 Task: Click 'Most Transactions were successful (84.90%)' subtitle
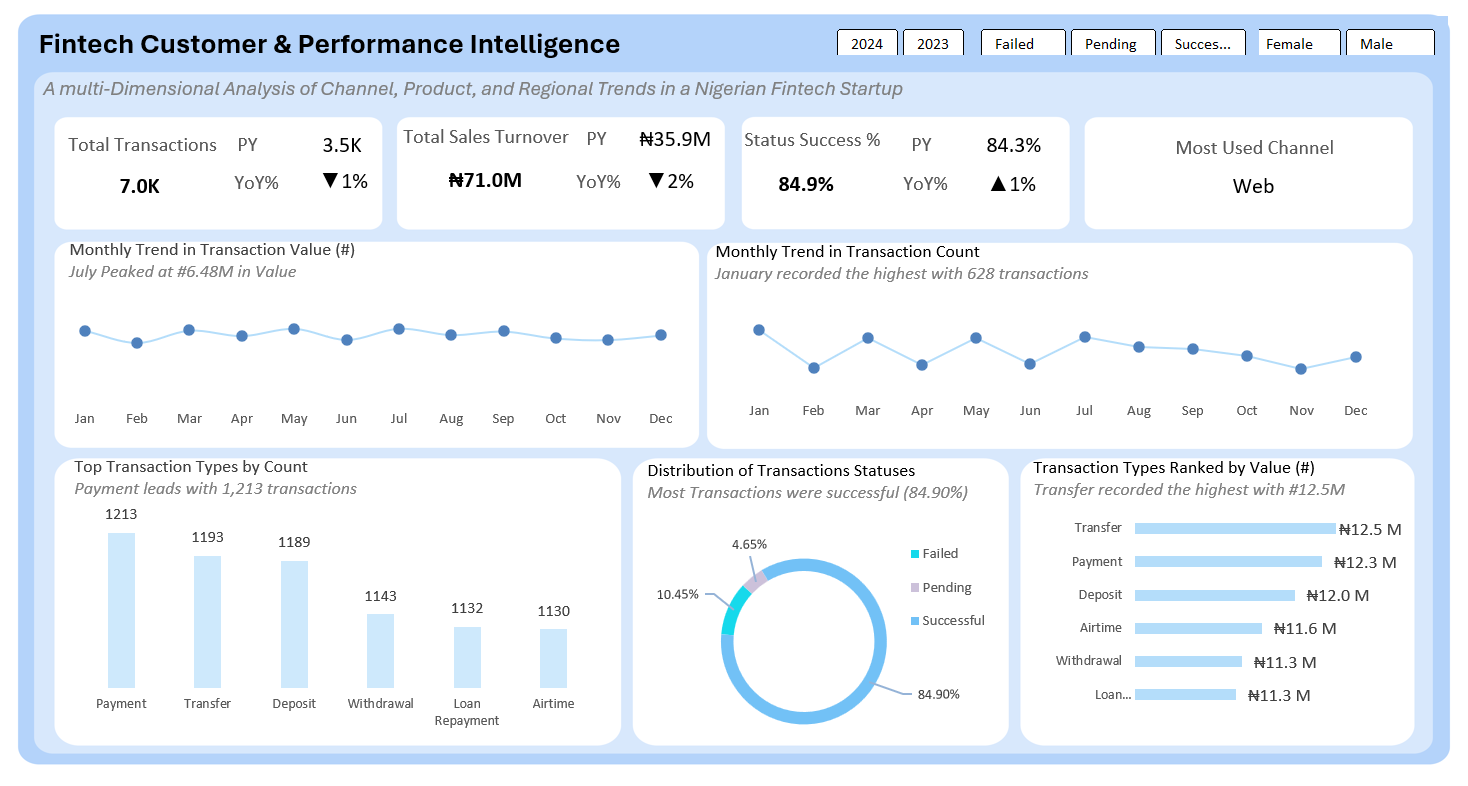pos(807,492)
